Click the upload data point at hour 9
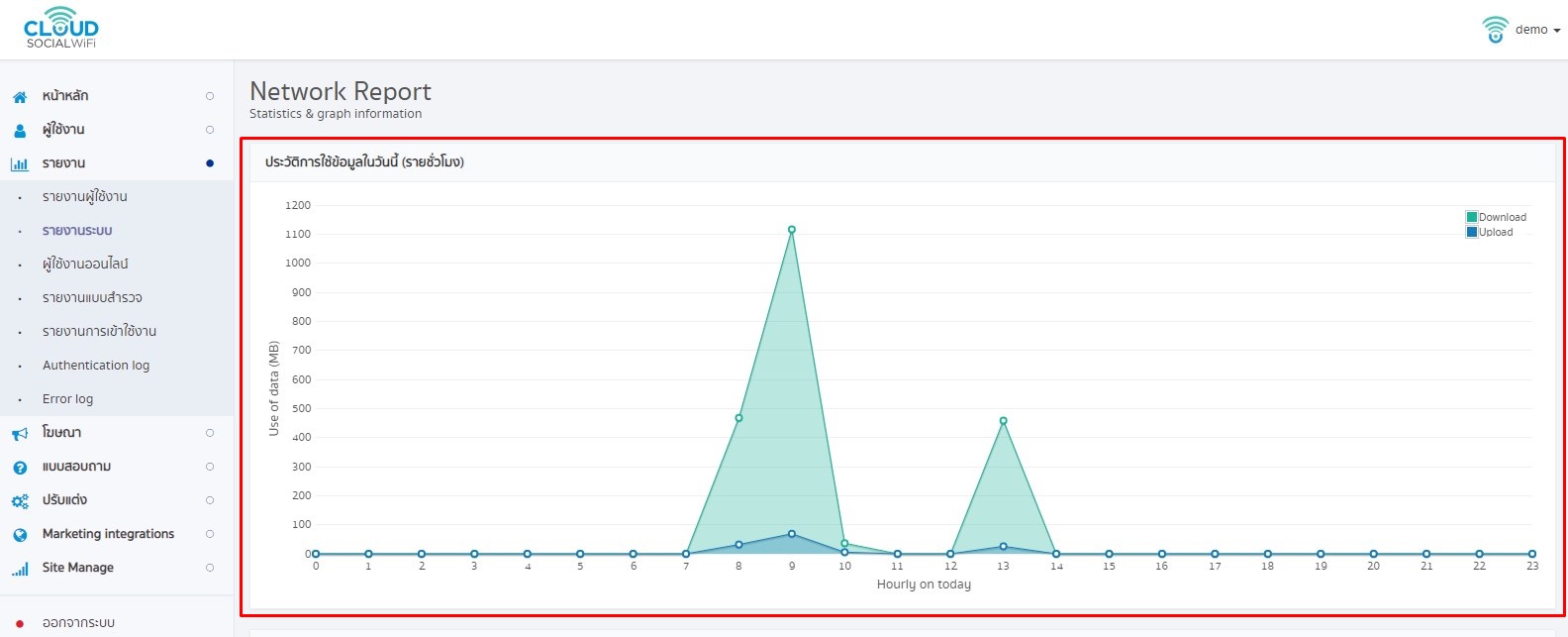This screenshot has width=1568, height=637. pos(792,534)
